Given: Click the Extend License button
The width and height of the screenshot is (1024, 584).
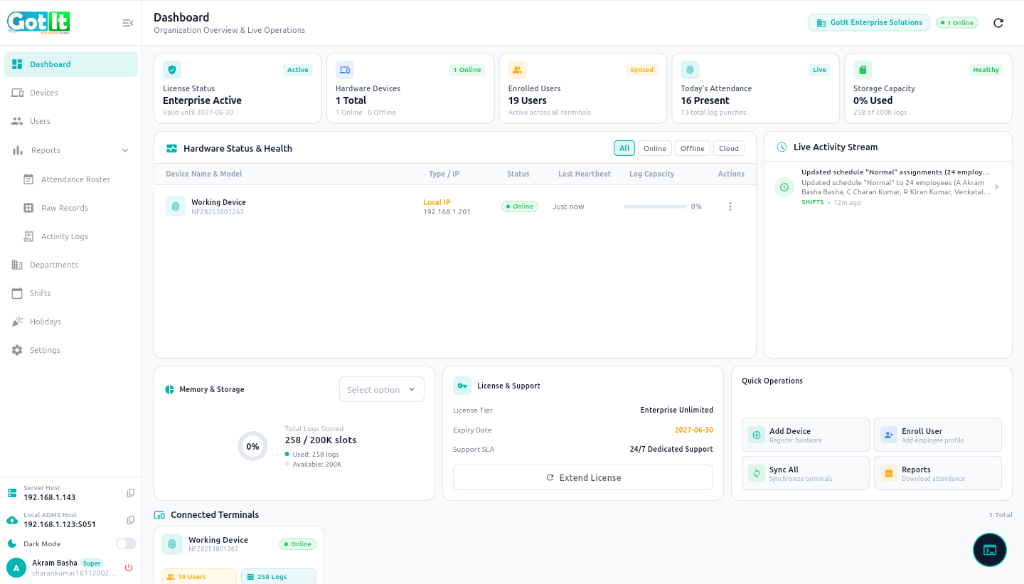Looking at the screenshot, I should coord(583,478).
